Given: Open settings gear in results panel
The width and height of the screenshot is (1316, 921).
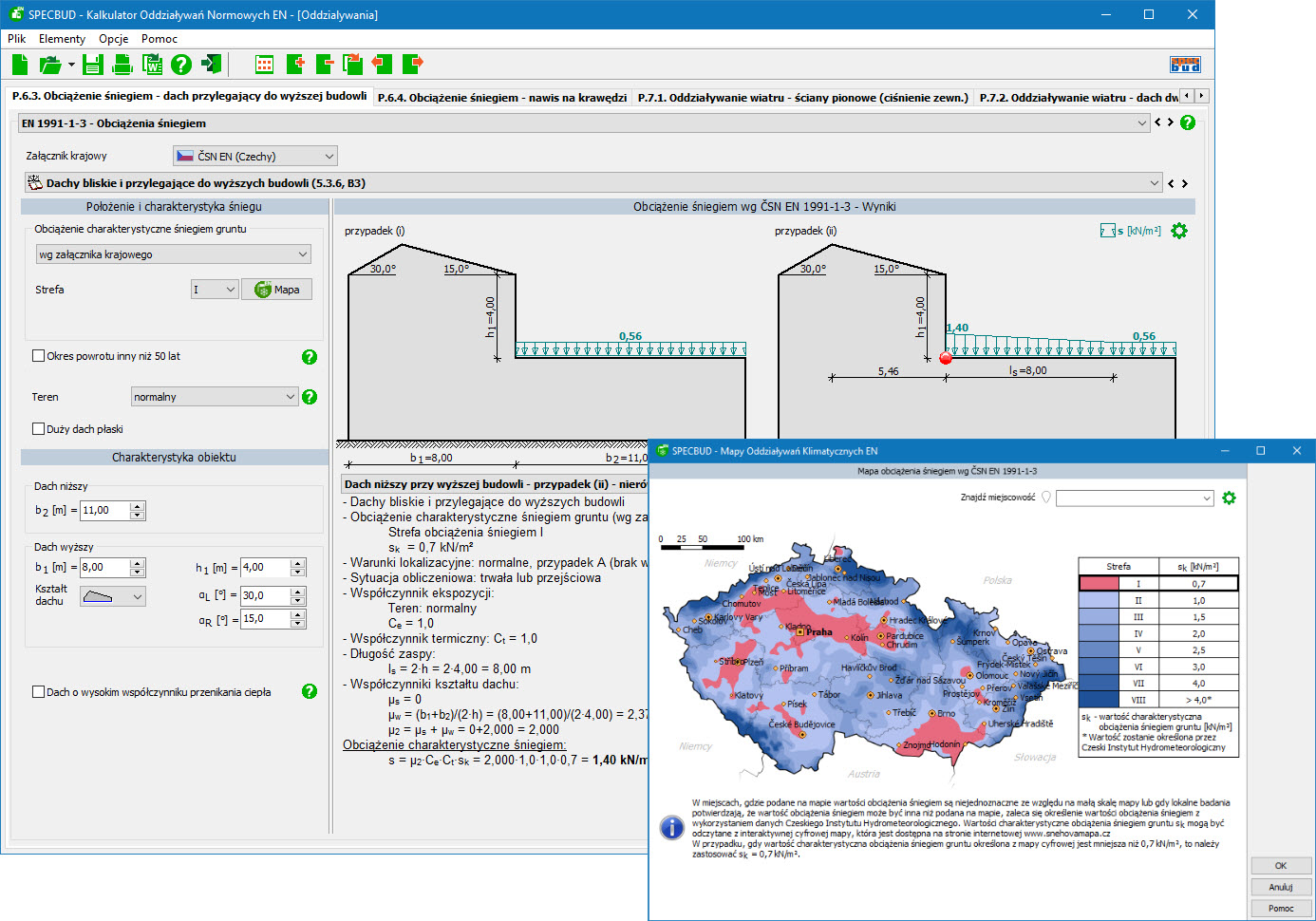Looking at the screenshot, I should (1179, 231).
